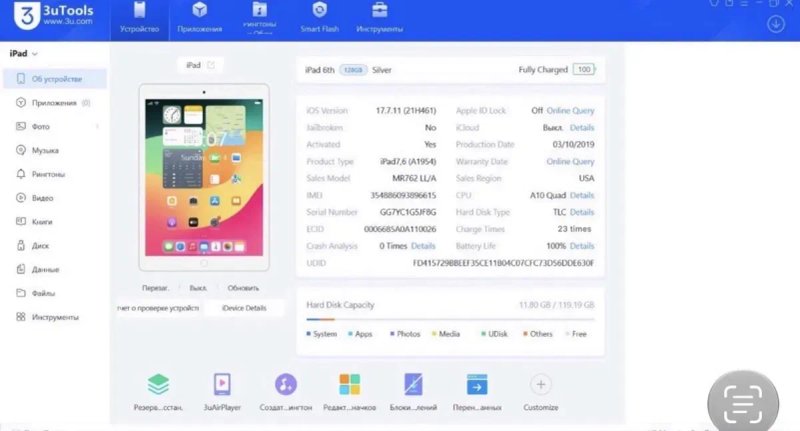This screenshot has width=800, height=431.
Task: Open iDevice Details button
Action: [x=244, y=308]
